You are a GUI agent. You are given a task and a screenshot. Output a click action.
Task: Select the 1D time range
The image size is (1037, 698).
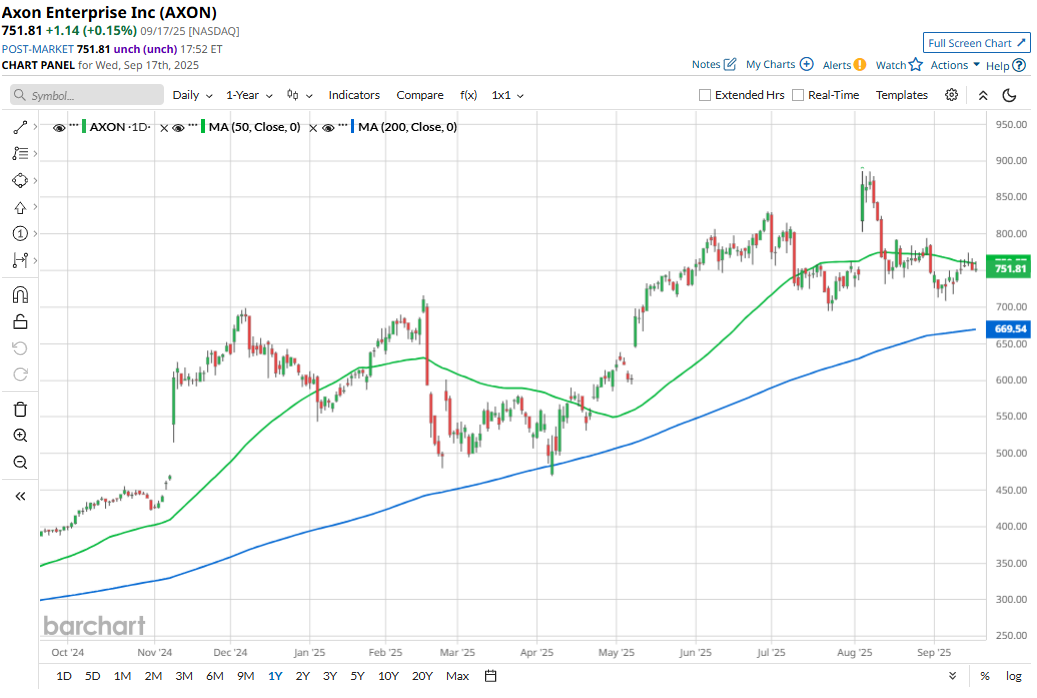[x=63, y=676]
